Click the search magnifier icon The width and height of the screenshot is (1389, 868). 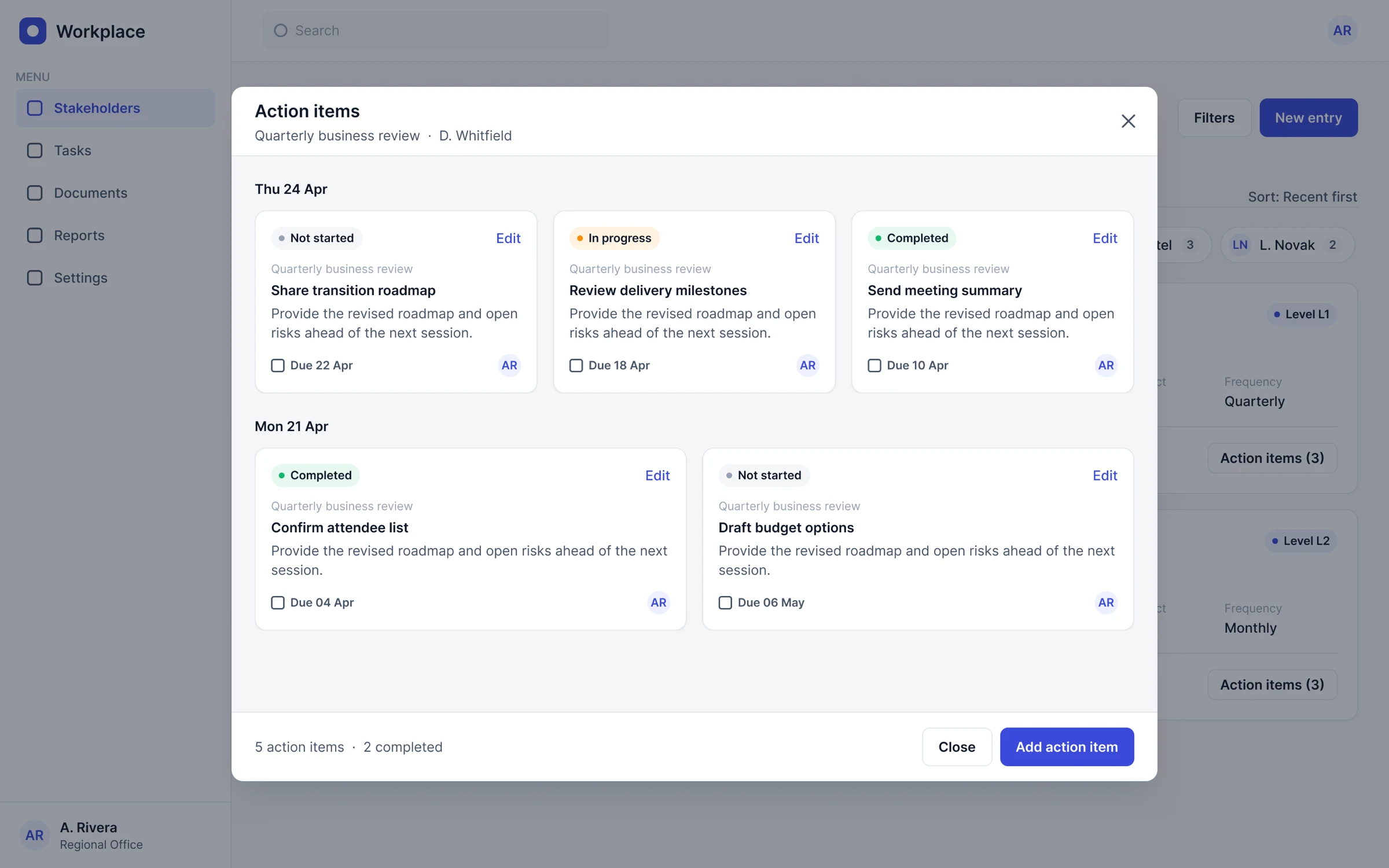coord(281,31)
